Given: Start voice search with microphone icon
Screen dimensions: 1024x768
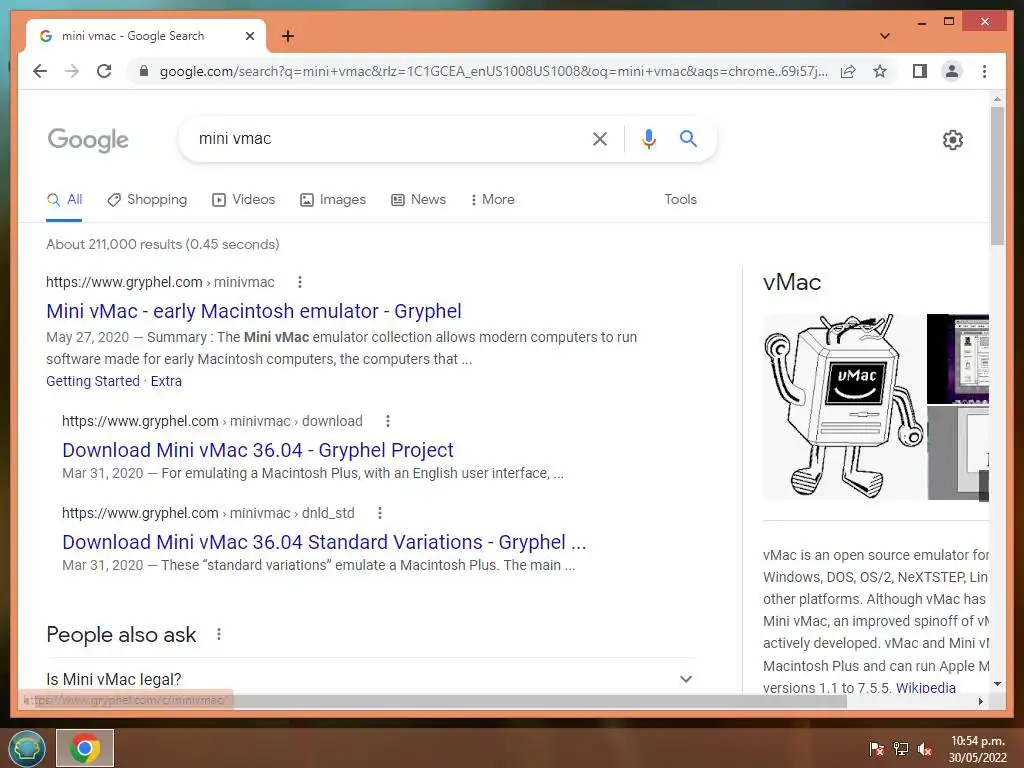Looking at the screenshot, I should tap(648, 138).
